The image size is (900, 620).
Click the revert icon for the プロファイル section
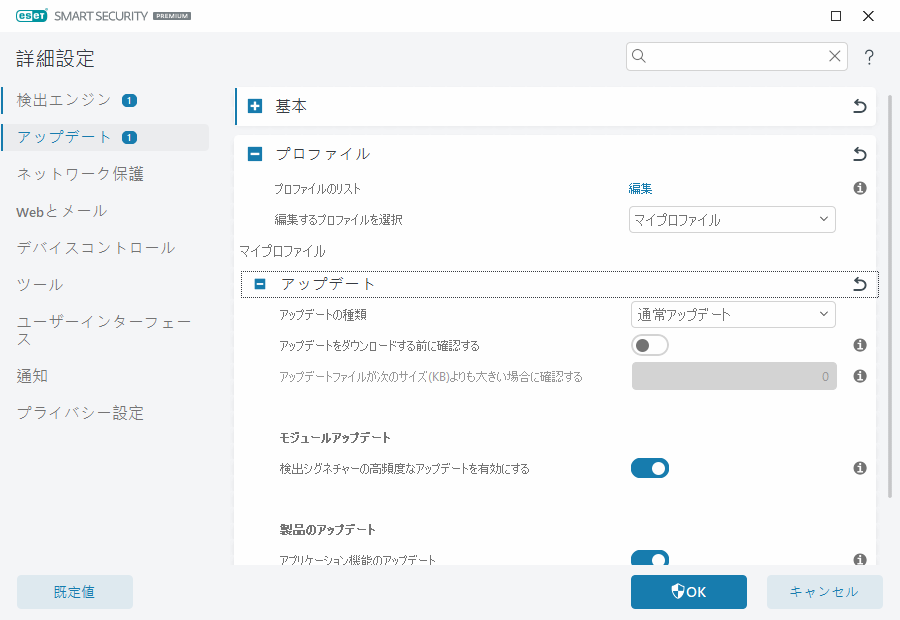(858, 154)
